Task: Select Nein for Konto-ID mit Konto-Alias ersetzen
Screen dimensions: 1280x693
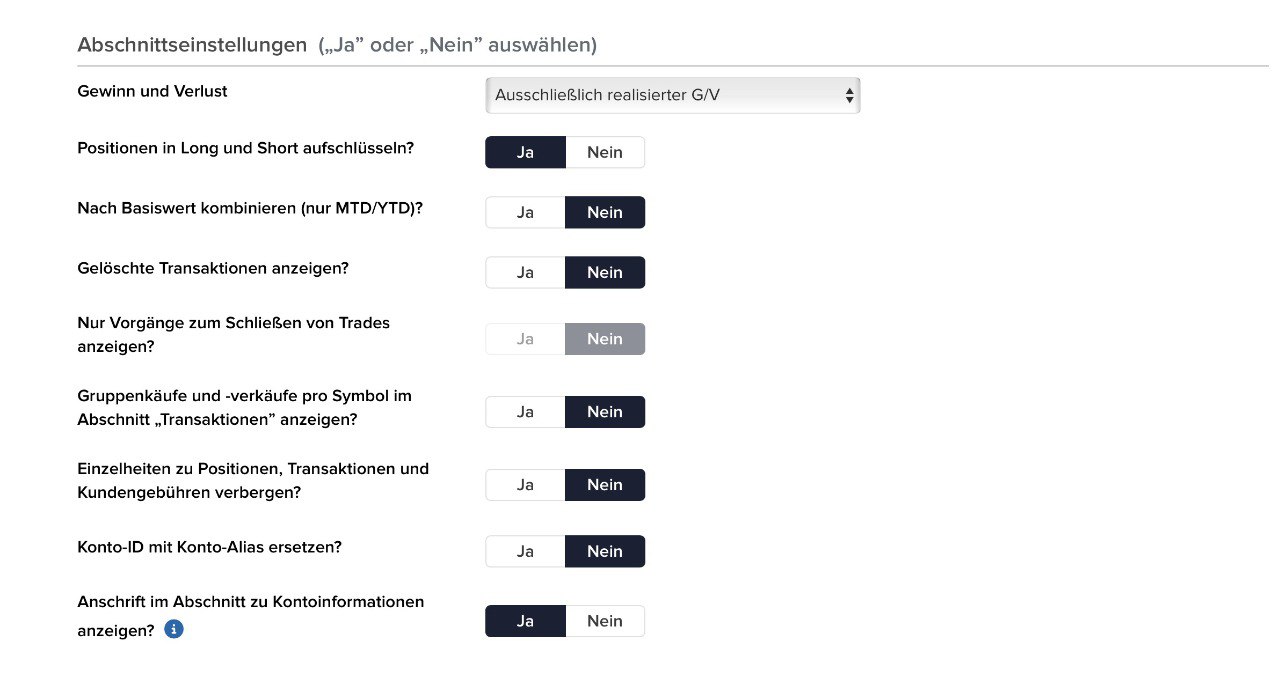Action: pos(605,551)
